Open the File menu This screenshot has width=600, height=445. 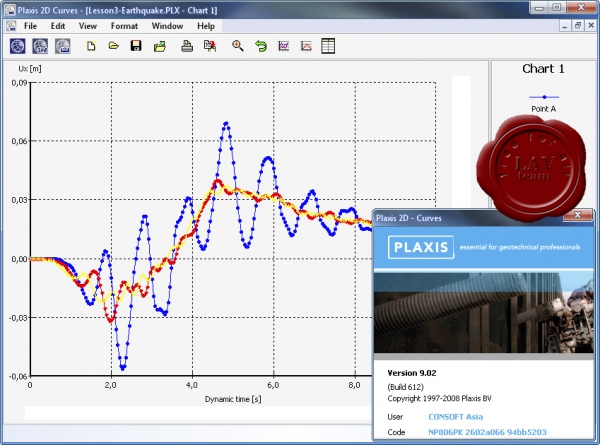coord(30,26)
